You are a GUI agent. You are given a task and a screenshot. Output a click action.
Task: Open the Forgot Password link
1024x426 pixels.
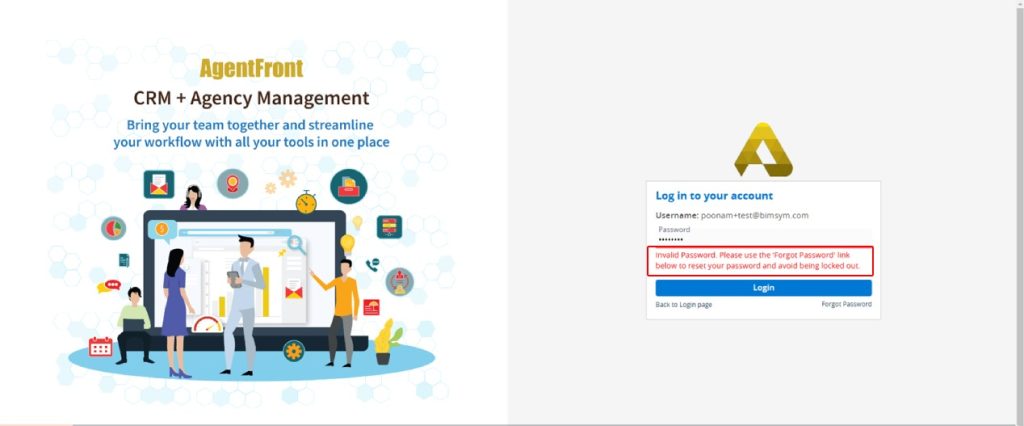click(x=846, y=304)
